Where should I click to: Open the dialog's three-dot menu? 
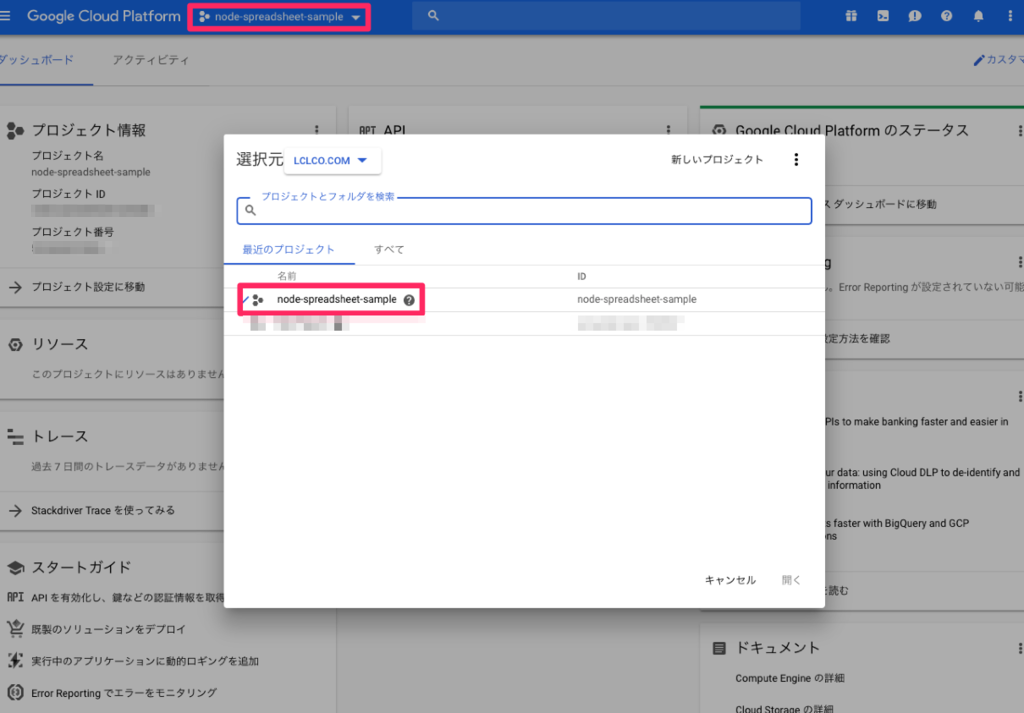tap(796, 159)
